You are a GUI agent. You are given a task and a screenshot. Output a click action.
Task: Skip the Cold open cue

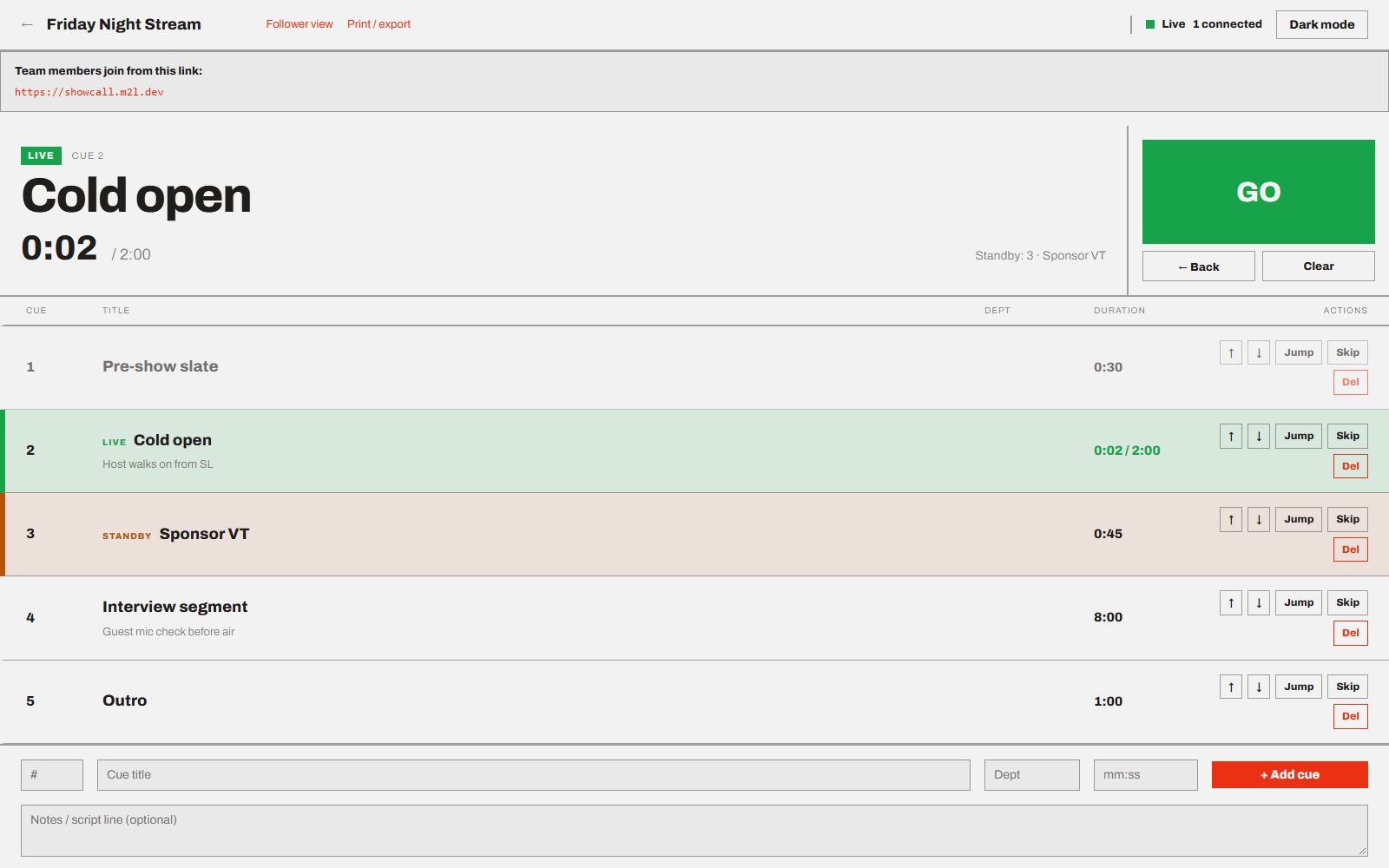click(1347, 436)
